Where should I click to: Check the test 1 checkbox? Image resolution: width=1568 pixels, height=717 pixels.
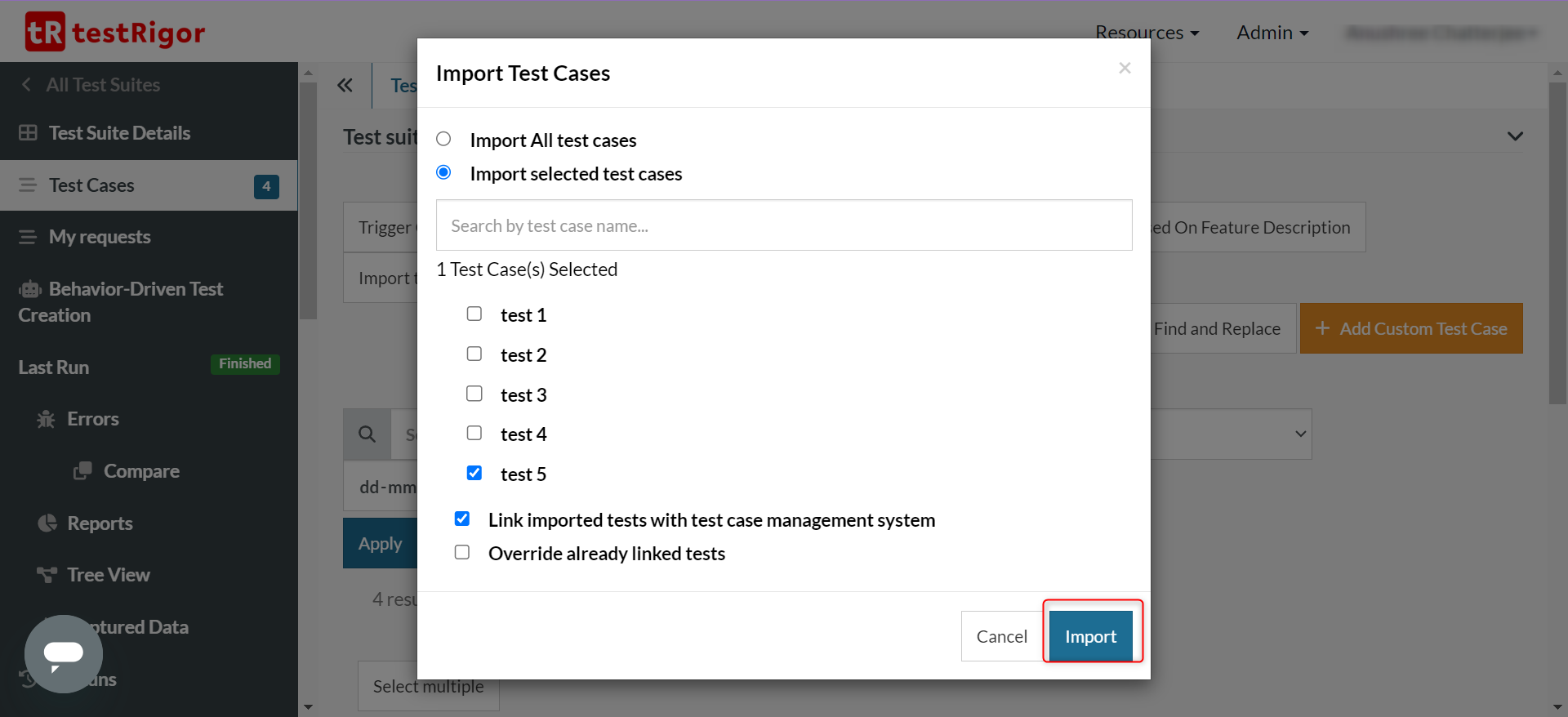click(474, 314)
